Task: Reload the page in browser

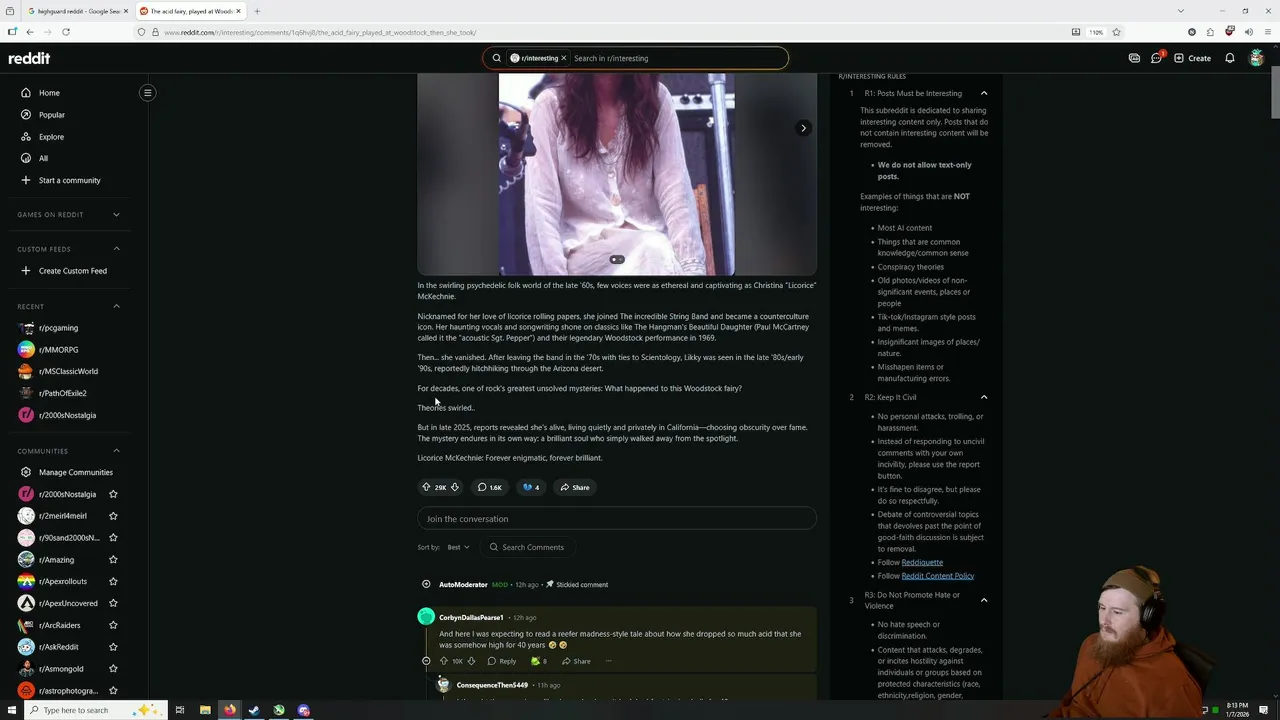Action: point(65,32)
